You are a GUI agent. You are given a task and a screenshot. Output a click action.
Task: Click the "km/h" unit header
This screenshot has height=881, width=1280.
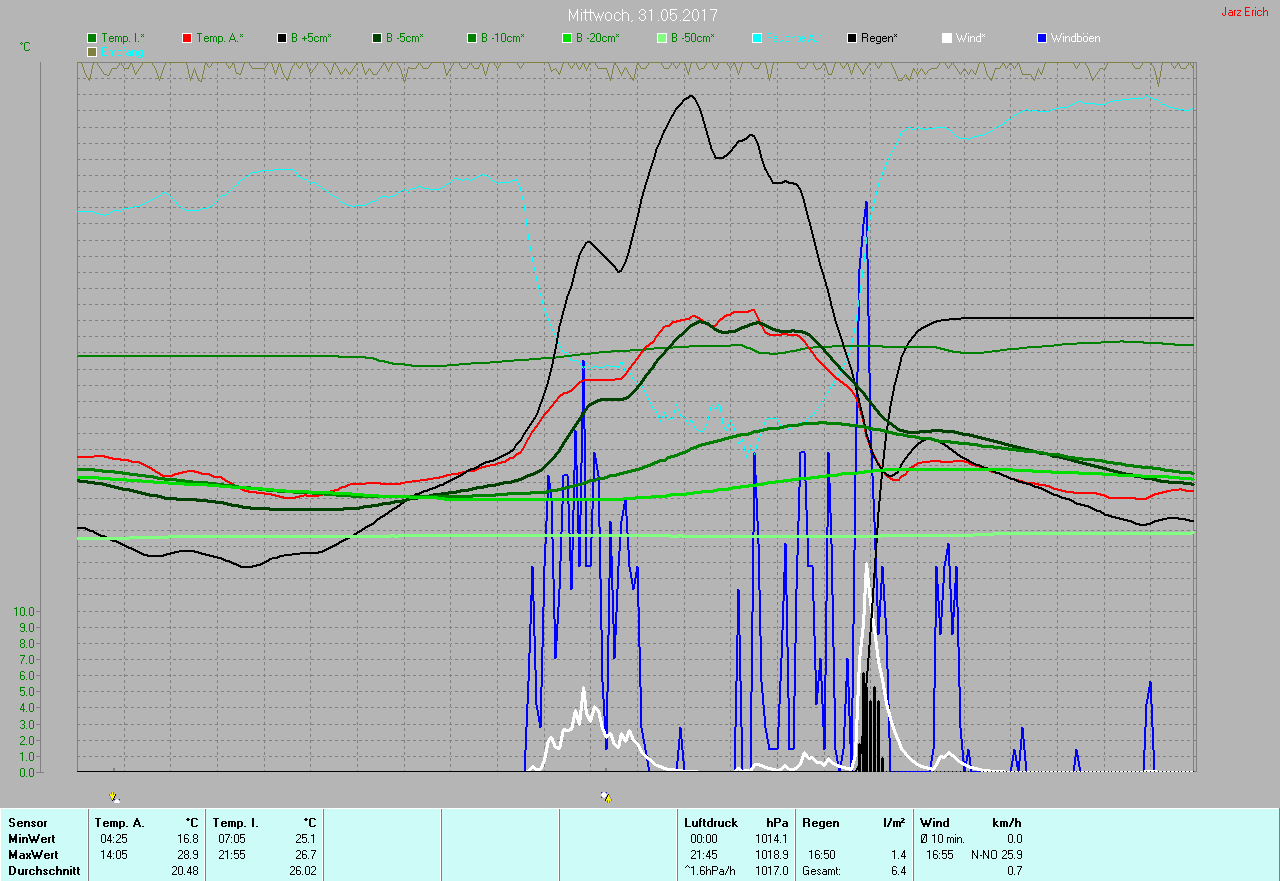click(1006, 823)
